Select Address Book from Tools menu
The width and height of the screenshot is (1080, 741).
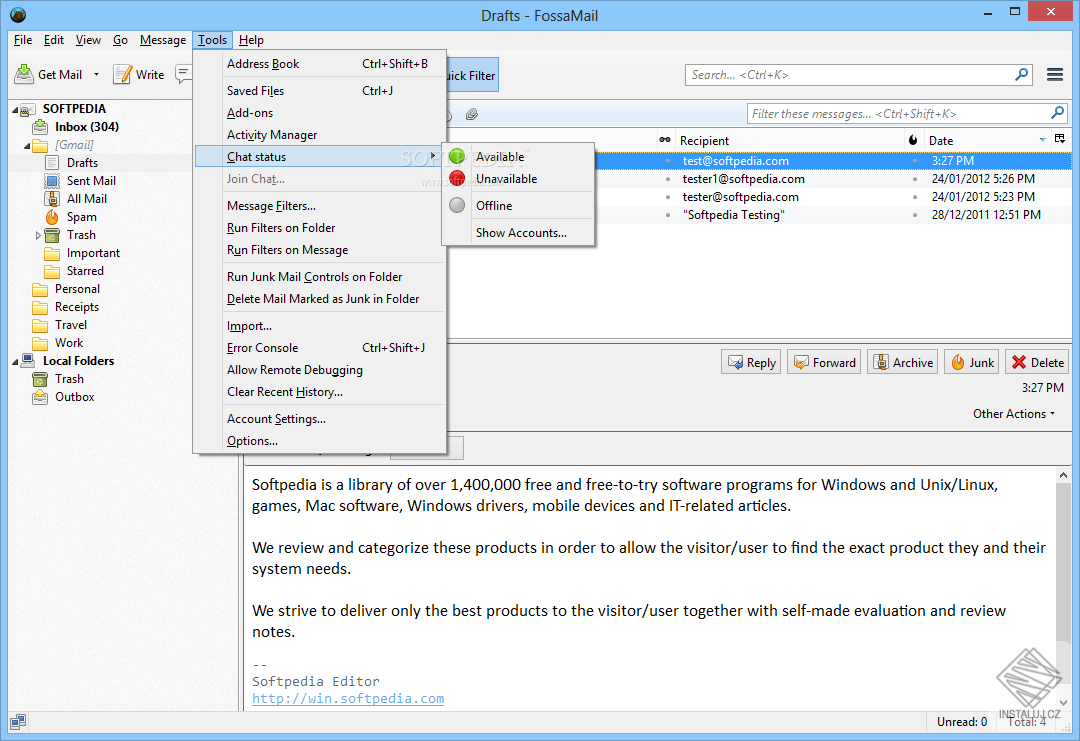point(321,63)
